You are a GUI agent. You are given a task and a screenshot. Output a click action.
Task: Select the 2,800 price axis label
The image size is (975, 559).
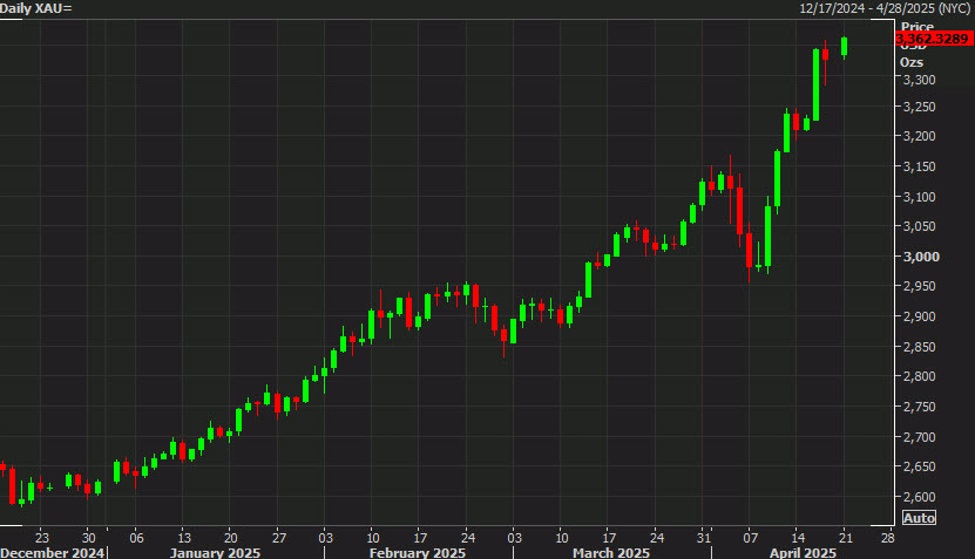[918, 377]
